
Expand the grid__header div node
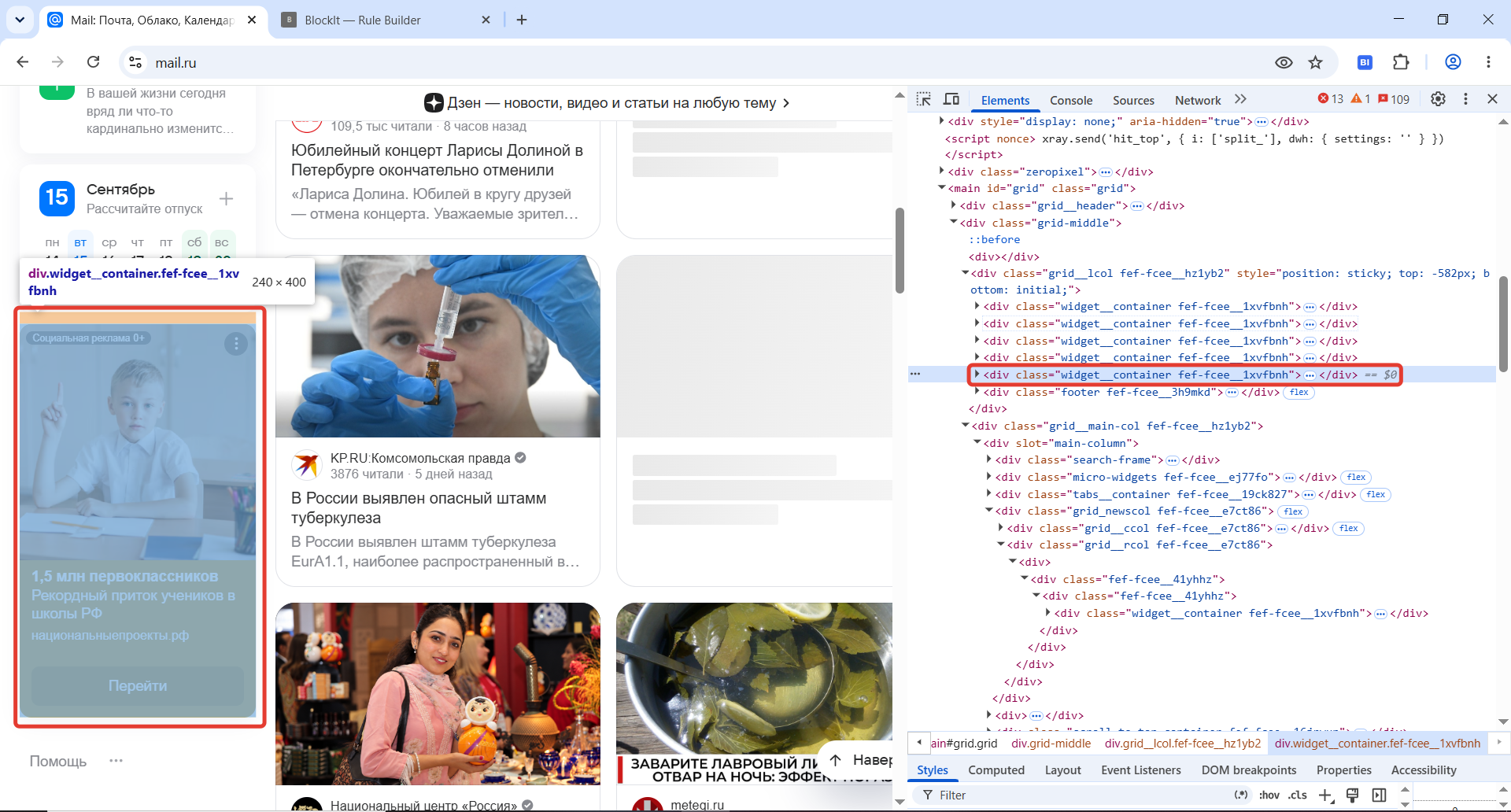click(953, 205)
